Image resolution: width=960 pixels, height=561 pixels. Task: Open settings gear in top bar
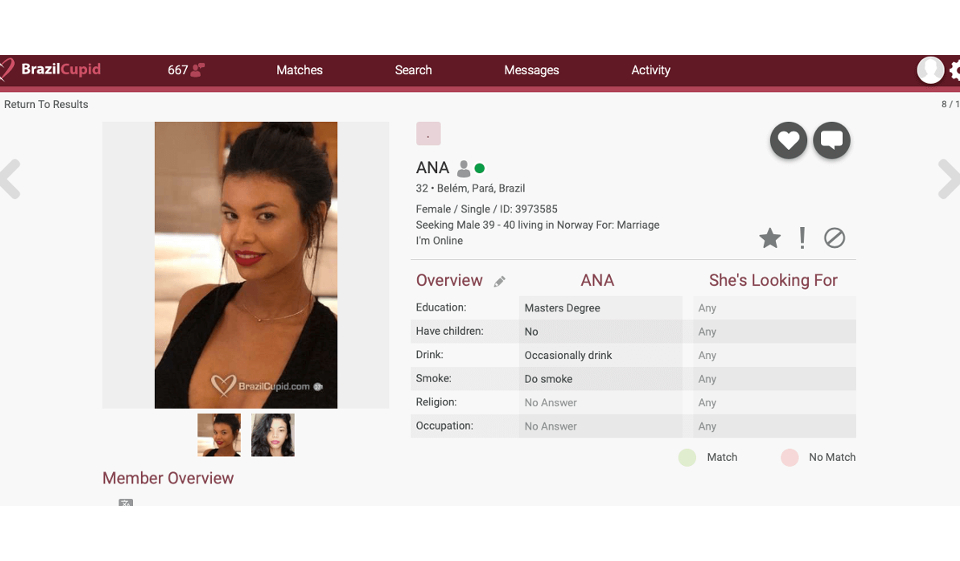[x=954, y=70]
